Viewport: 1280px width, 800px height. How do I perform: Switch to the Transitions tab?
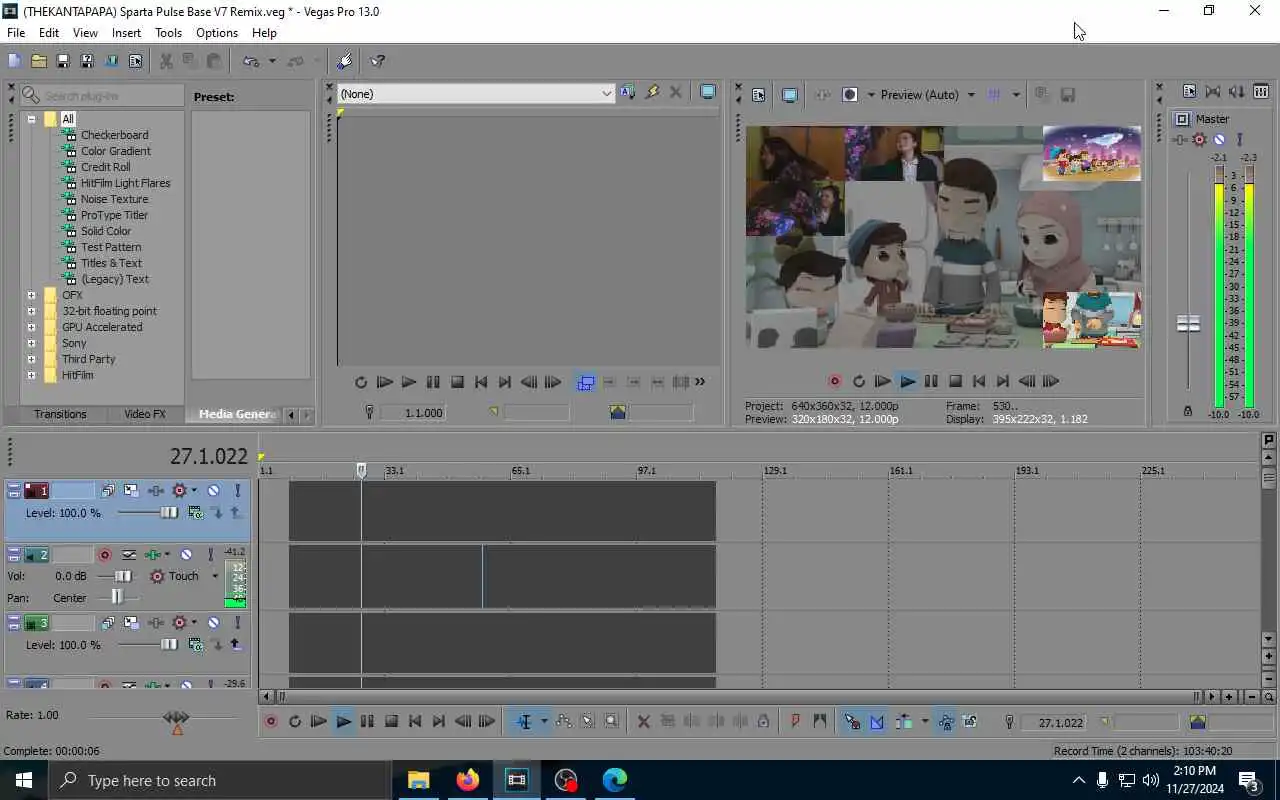click(x=60, y=414)
